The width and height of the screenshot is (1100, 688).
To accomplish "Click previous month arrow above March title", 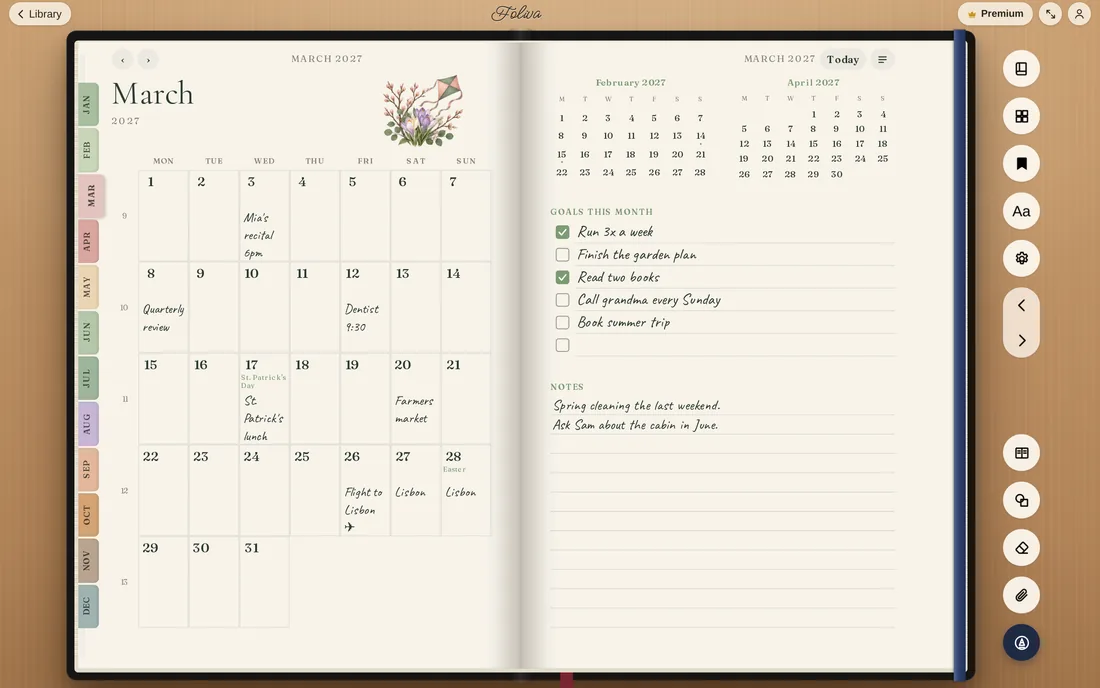I will (123, 60).
